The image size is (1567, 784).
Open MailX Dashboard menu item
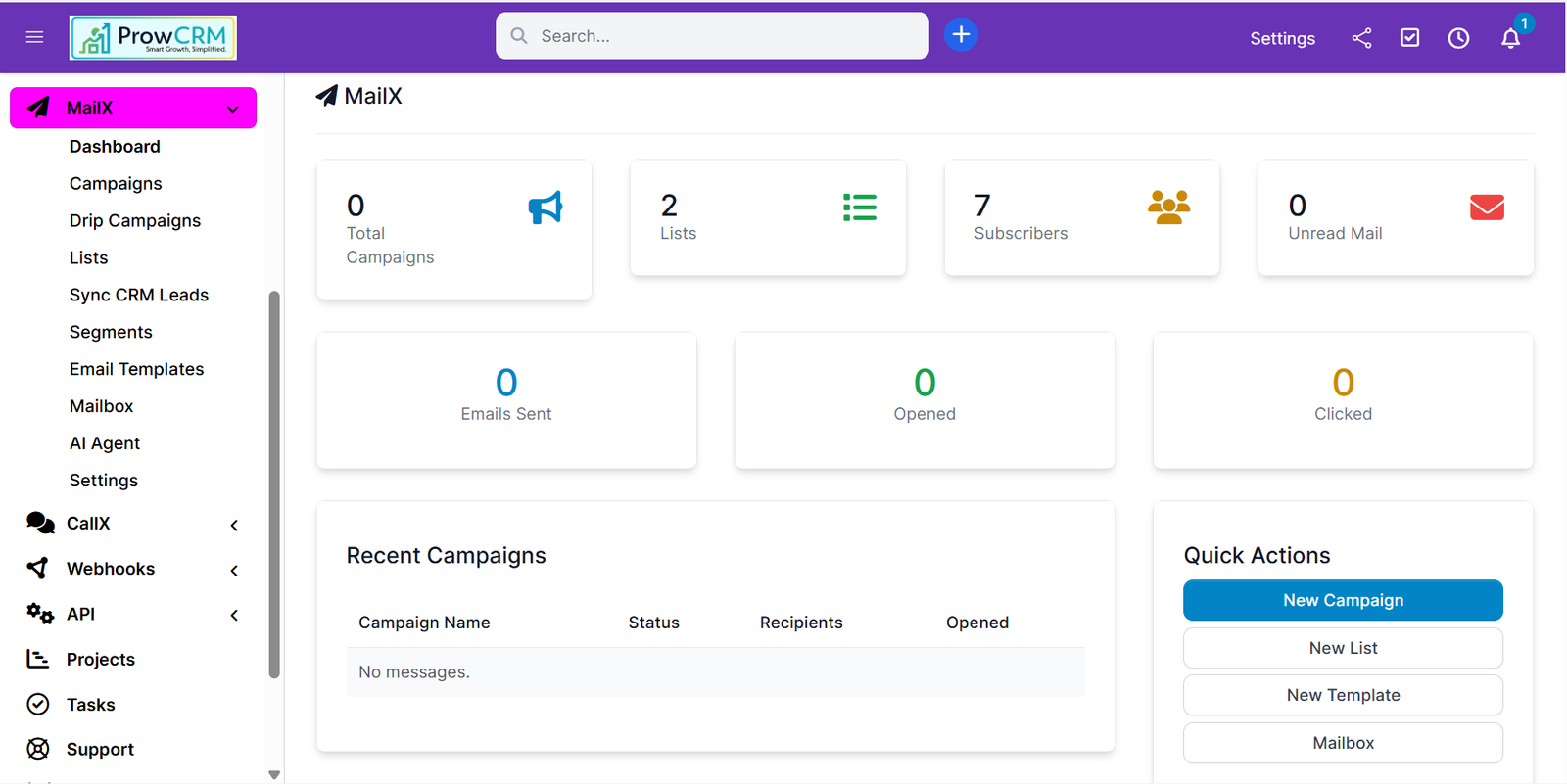click(115, 146)
